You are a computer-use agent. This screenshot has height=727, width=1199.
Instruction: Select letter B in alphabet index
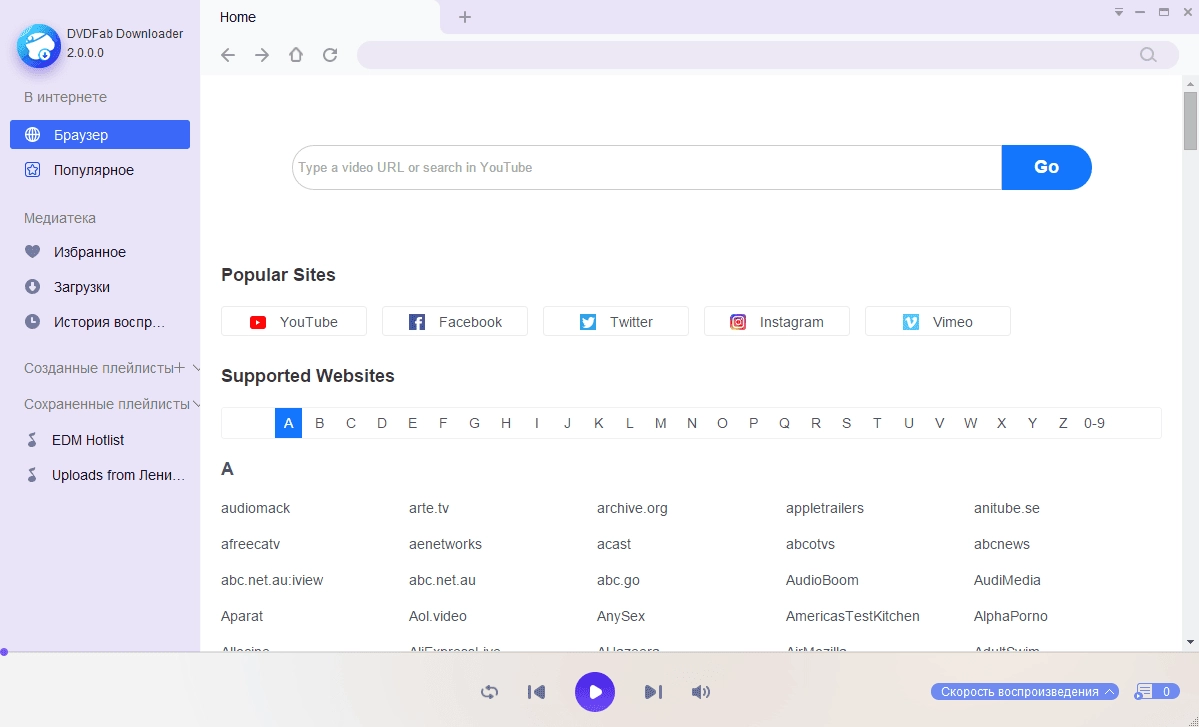[320, 423]
